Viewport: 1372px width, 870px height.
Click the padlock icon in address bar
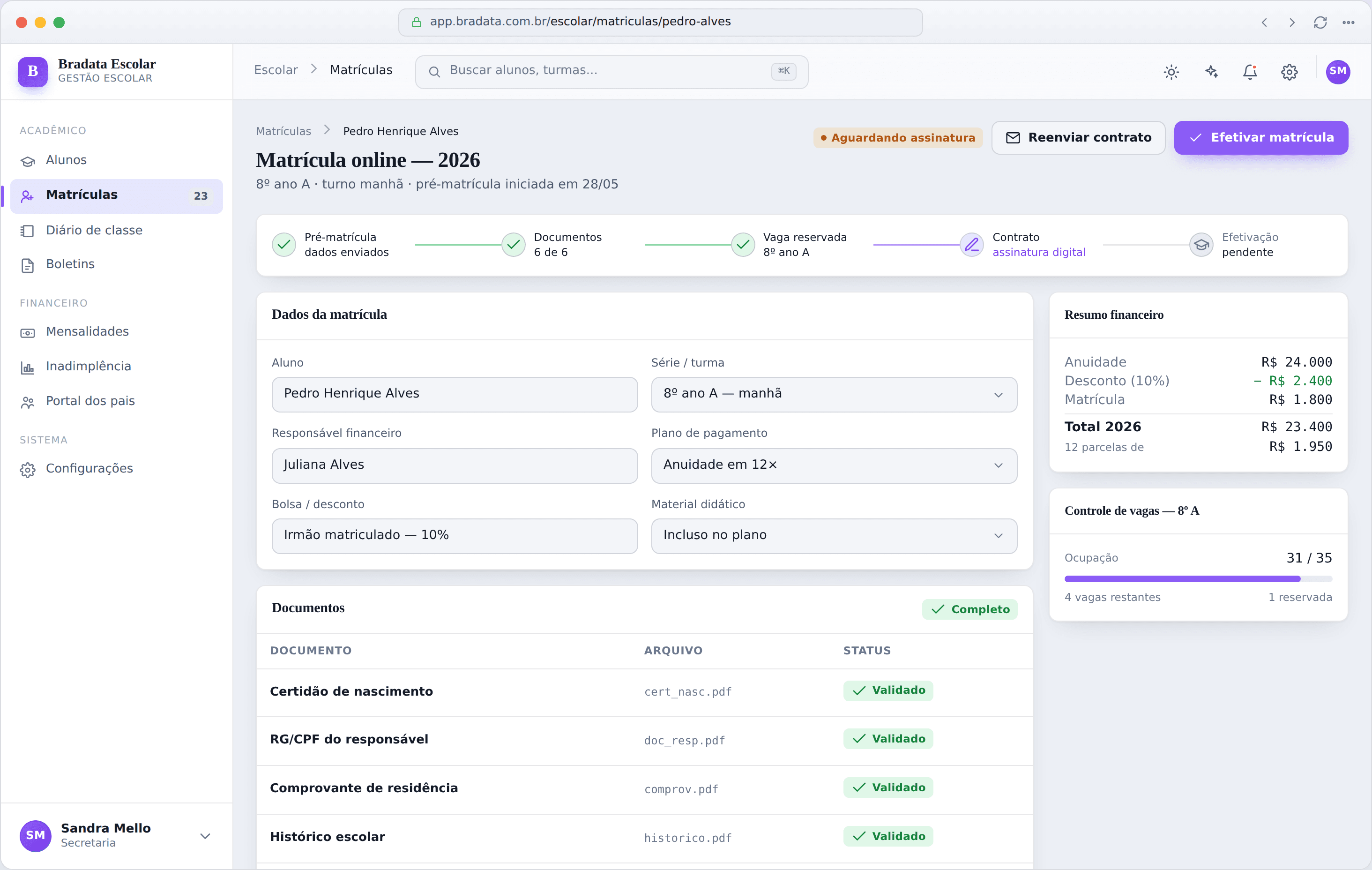417,22
